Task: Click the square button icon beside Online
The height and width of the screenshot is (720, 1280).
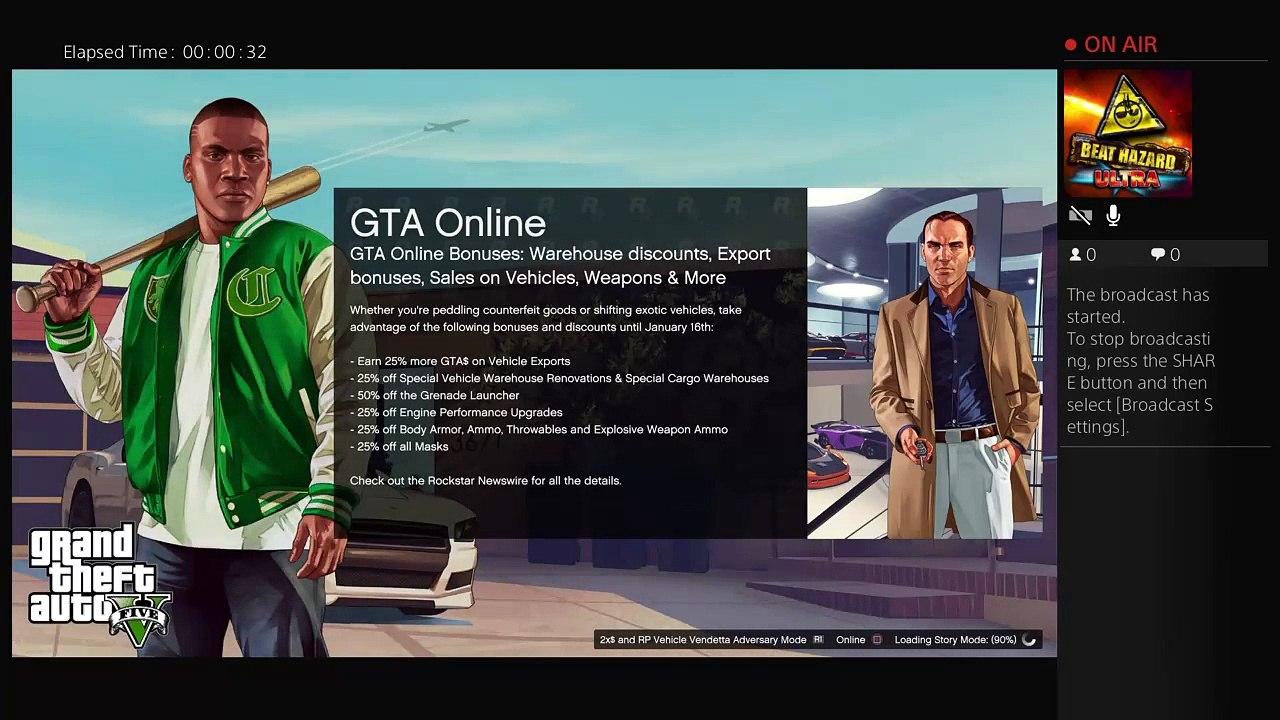Action: pos(877,640)
